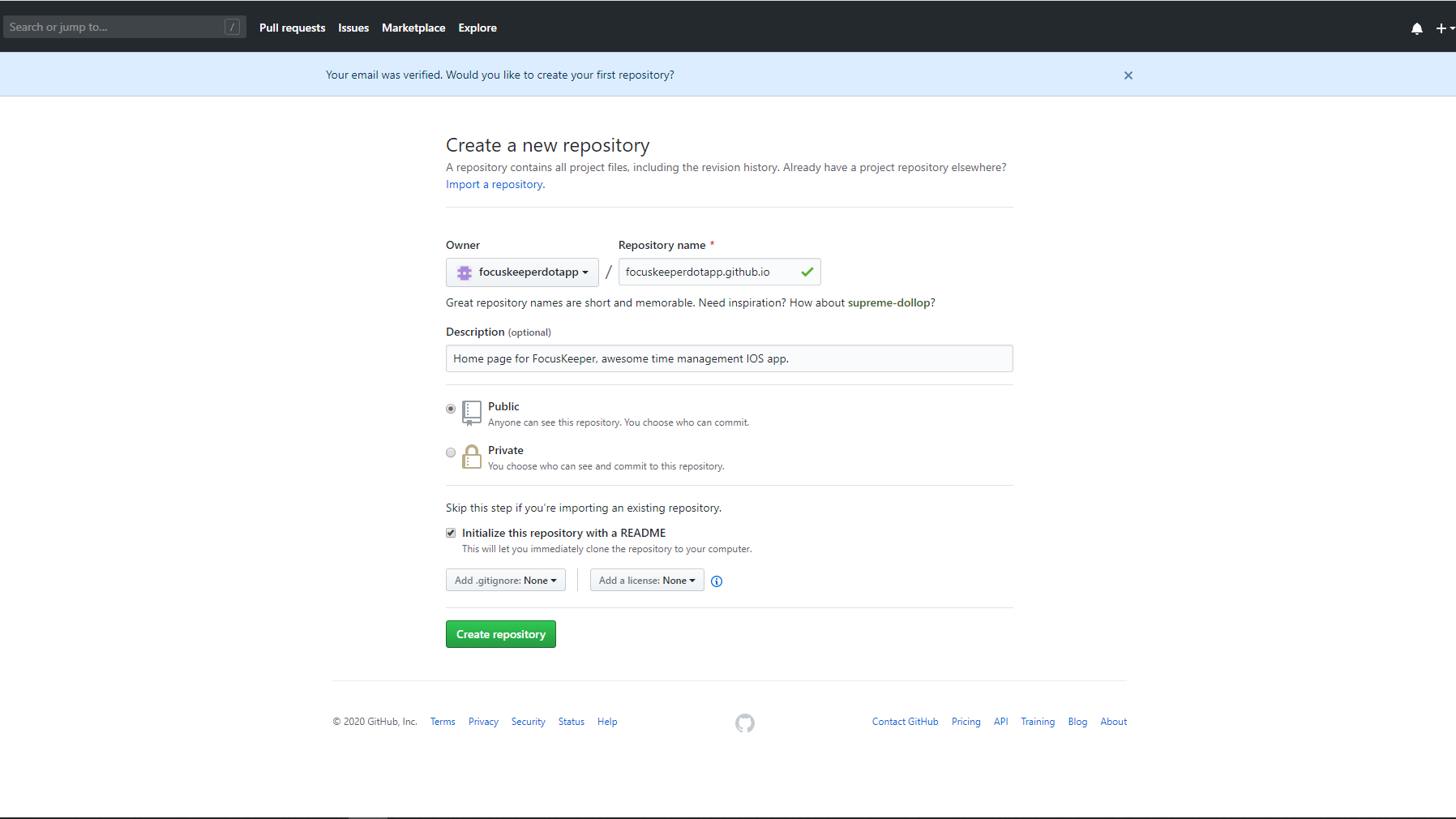This screenshot has width=1456, height=819.
Task: Click the public repository book icon
Action: point(471,413)
